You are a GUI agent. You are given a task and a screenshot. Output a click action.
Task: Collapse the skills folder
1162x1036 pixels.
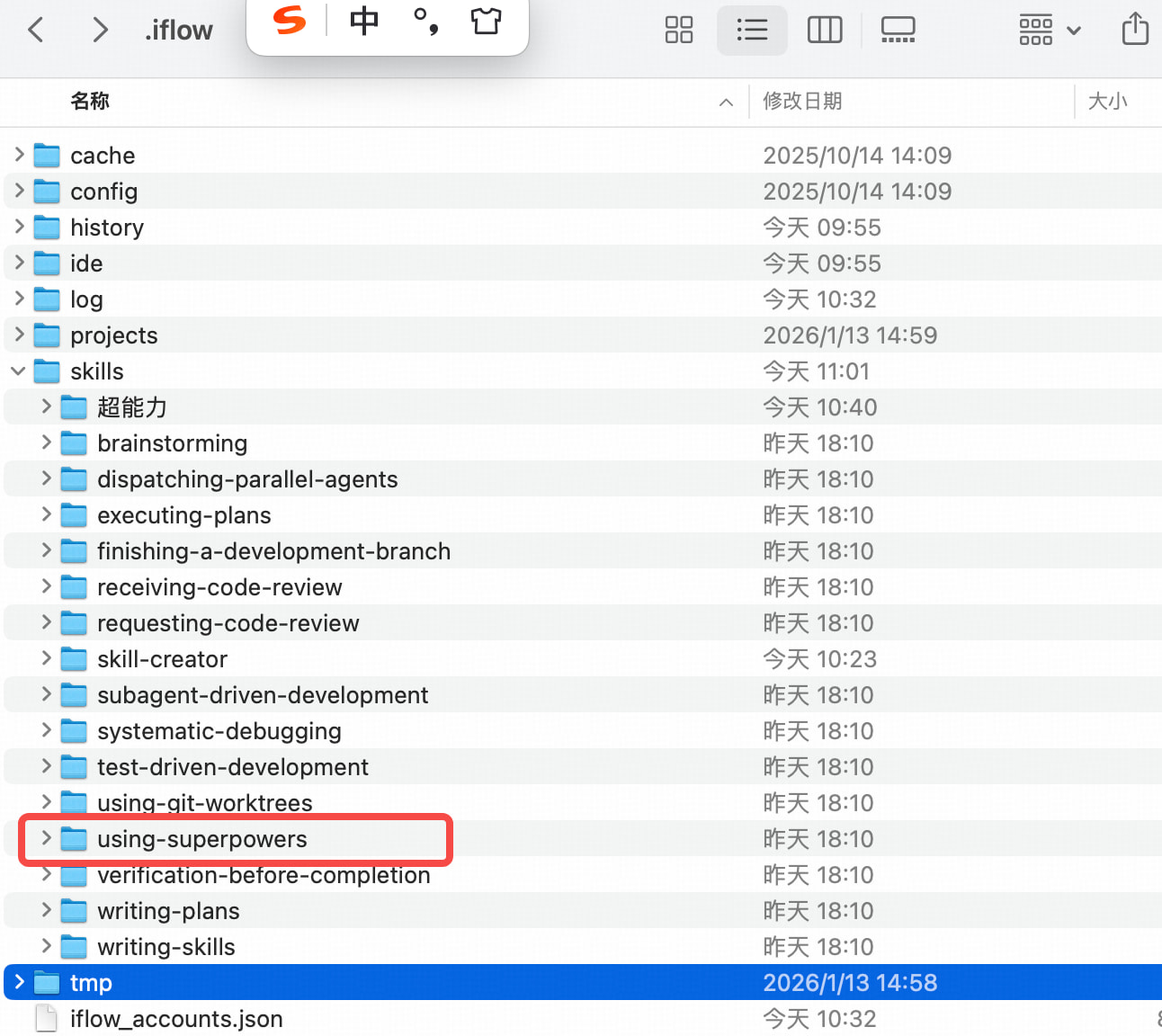(x=19, y=371)
